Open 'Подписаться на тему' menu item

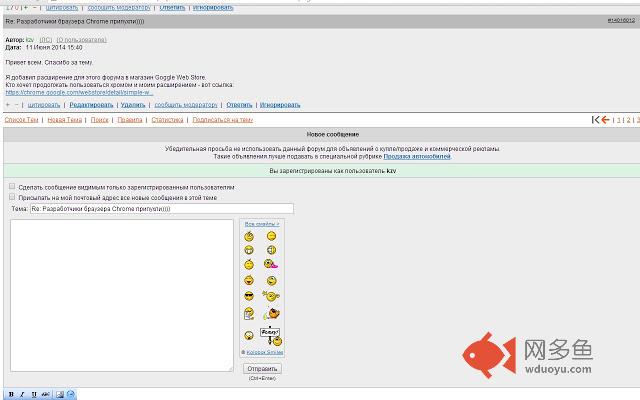[x=222, y=120]
